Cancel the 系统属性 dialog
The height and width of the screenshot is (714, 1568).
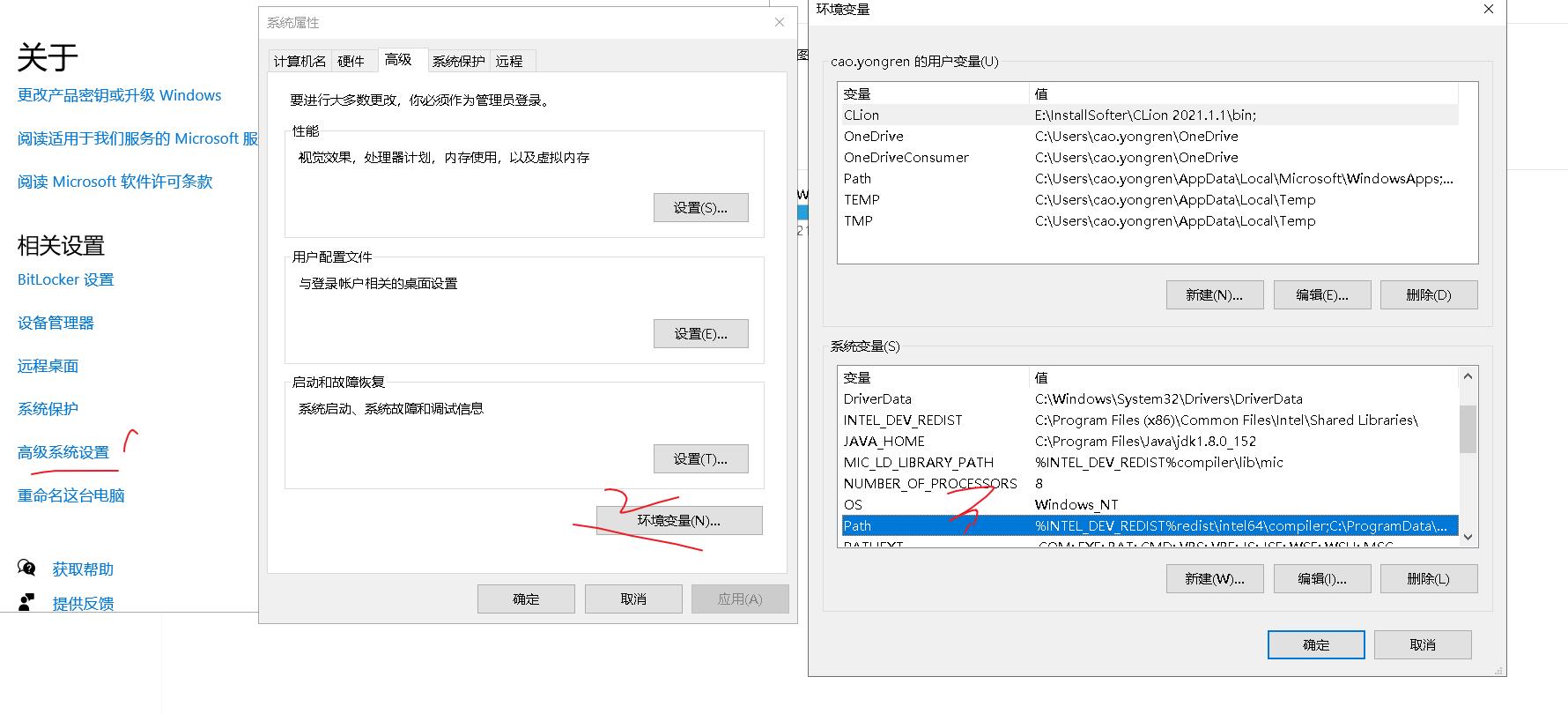click(633, 599)
